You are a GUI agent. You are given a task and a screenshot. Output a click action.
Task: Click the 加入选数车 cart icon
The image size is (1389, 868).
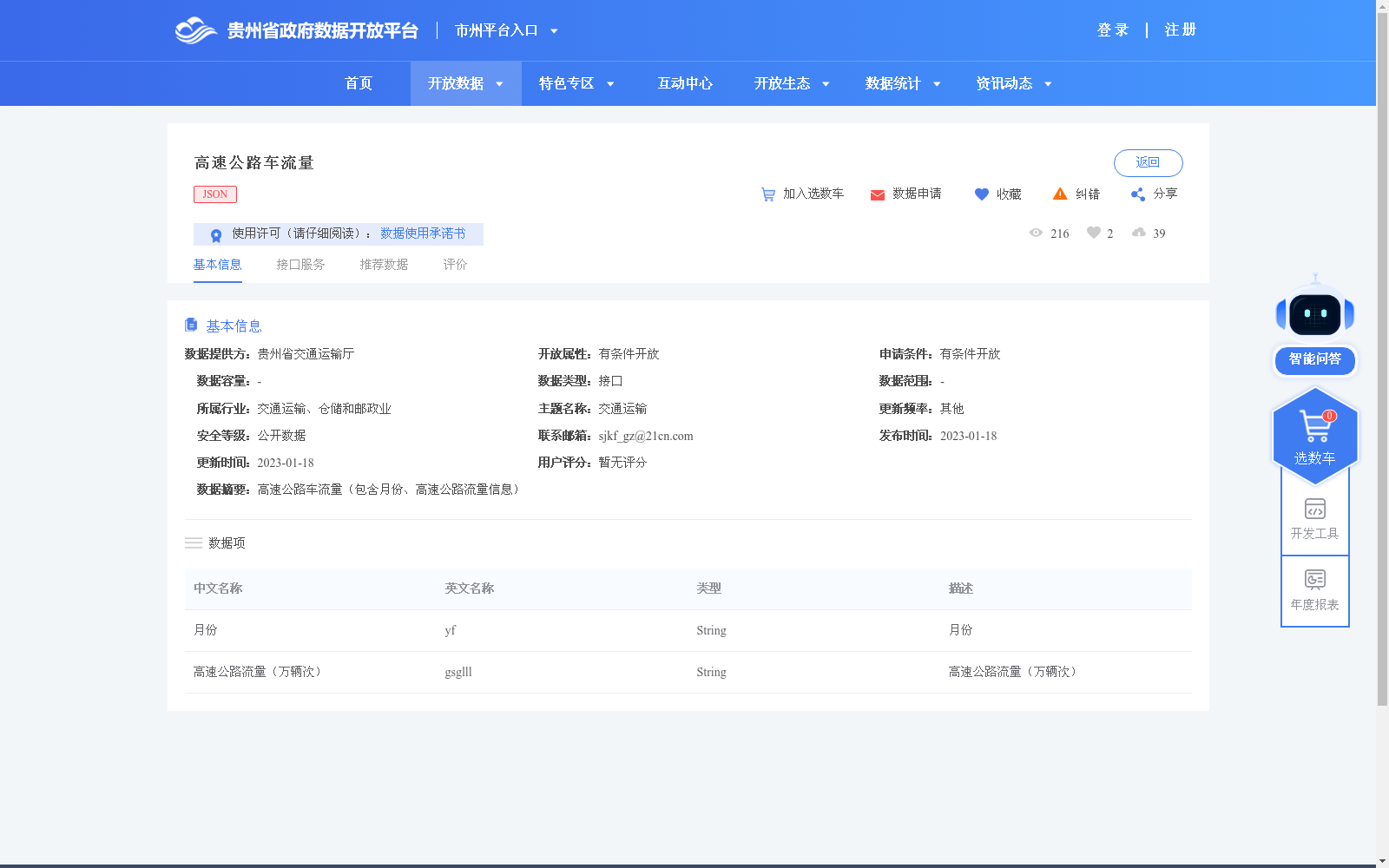click(x=768, y=194)
